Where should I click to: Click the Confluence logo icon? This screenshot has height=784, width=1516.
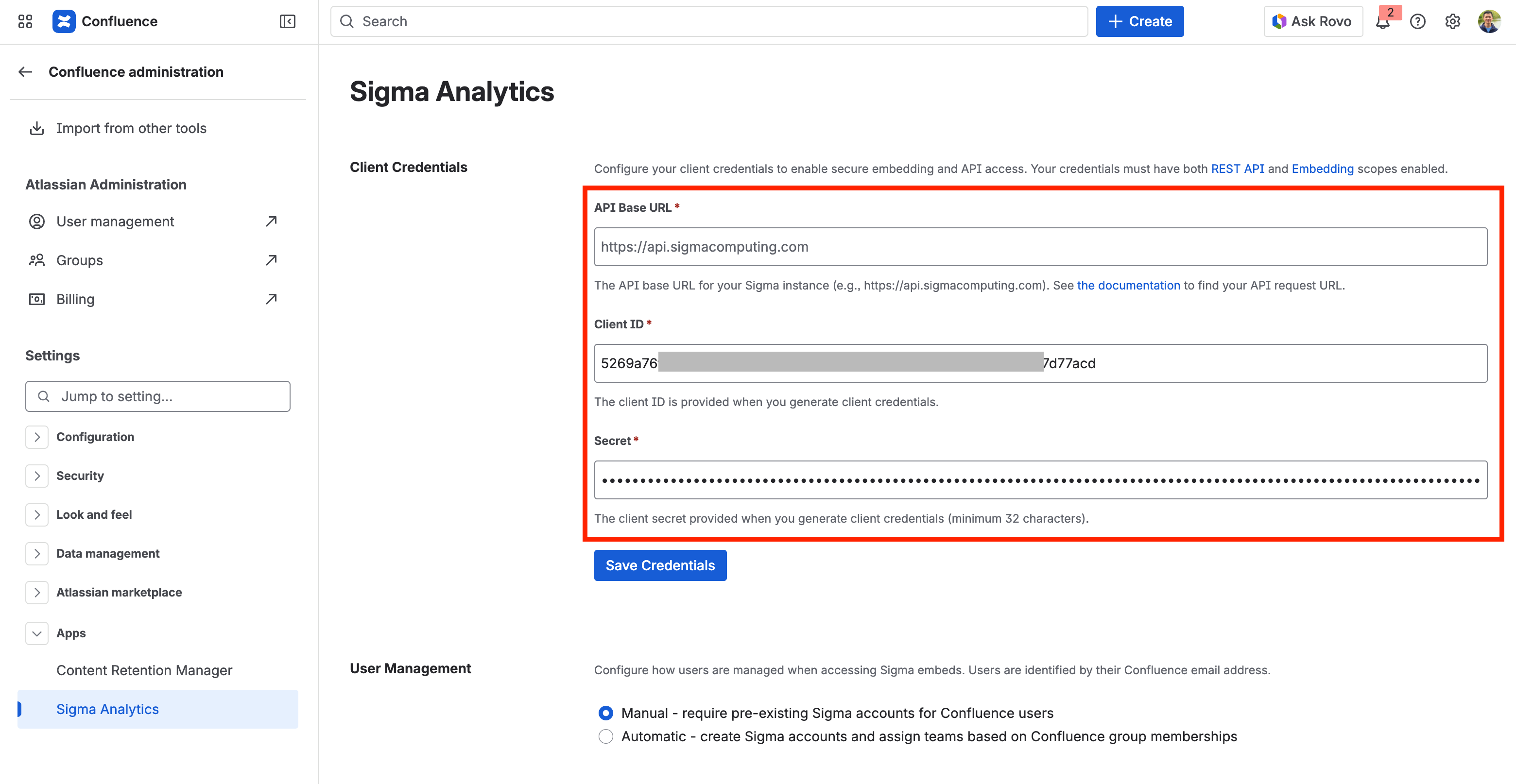coord(64,22)
